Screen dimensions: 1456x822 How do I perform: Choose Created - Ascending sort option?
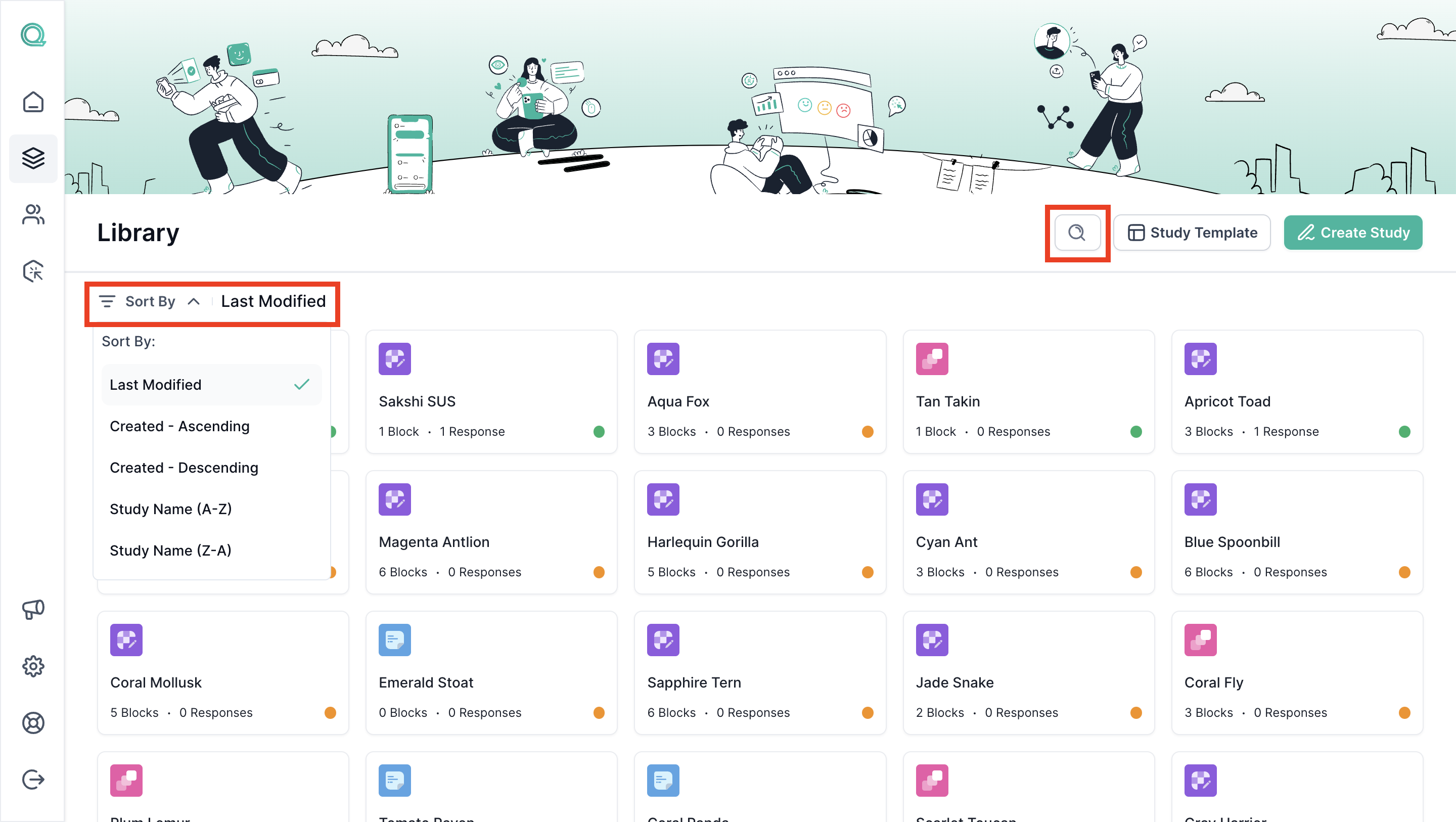[211, 426]
